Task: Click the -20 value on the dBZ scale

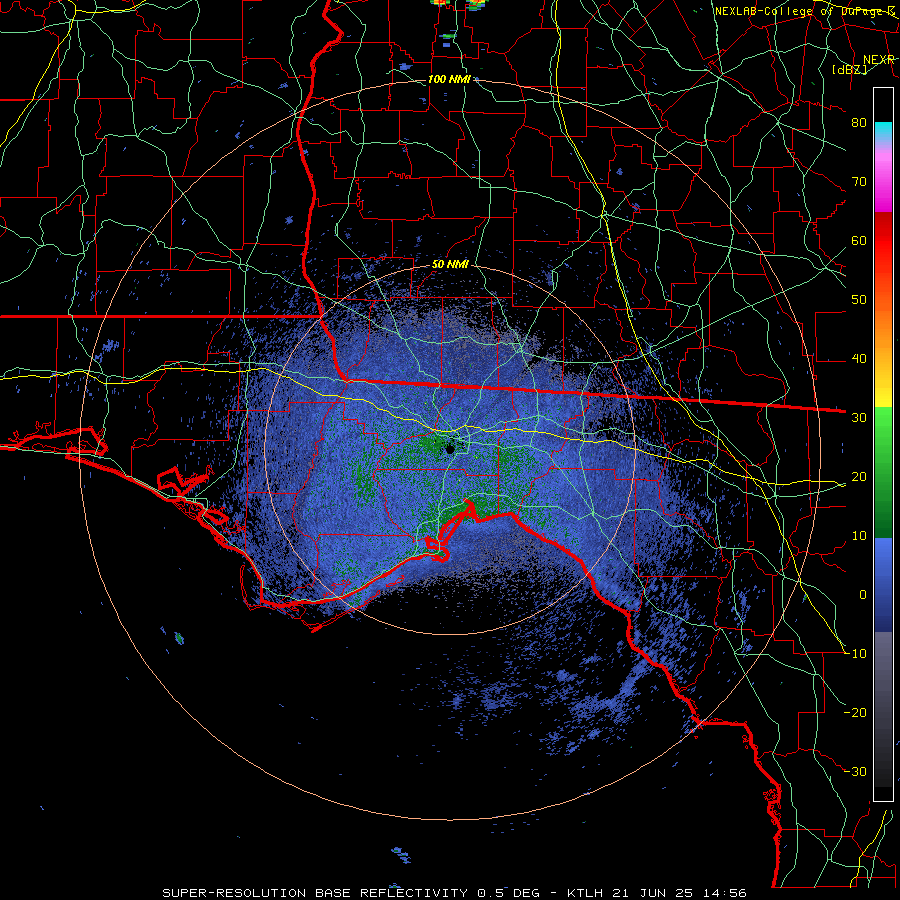Action: pos(855,712)
